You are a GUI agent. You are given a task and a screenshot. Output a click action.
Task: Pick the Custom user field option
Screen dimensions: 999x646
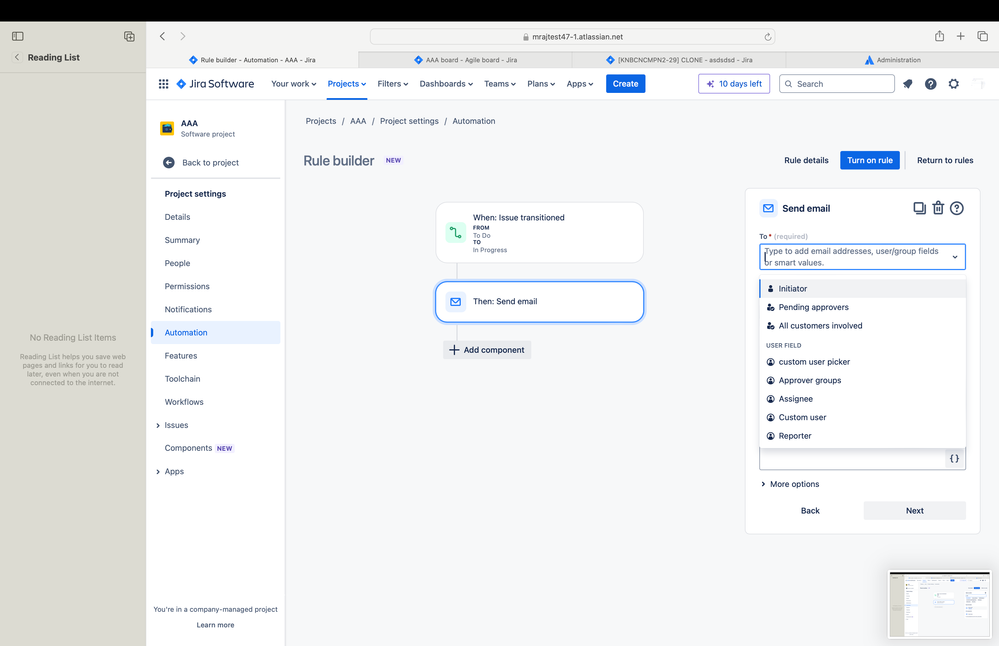(x=863, y=417)
